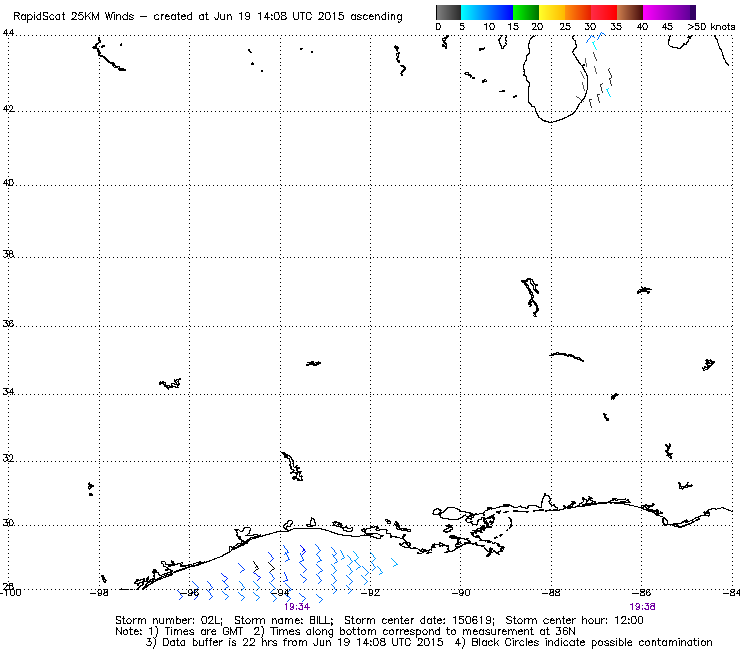Click the dark purple >50 knots segment
The width and height of the screenshot is (740, 650).
pyautogui.click(x=692, y=12)
